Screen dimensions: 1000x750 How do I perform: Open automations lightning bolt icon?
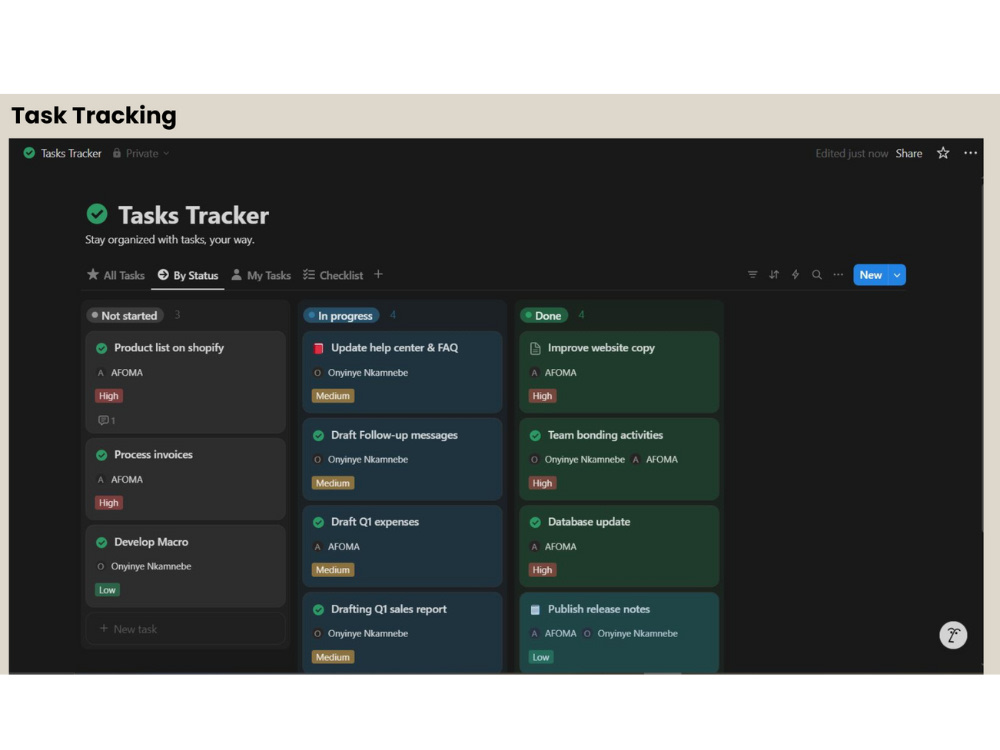click(795, 275)
